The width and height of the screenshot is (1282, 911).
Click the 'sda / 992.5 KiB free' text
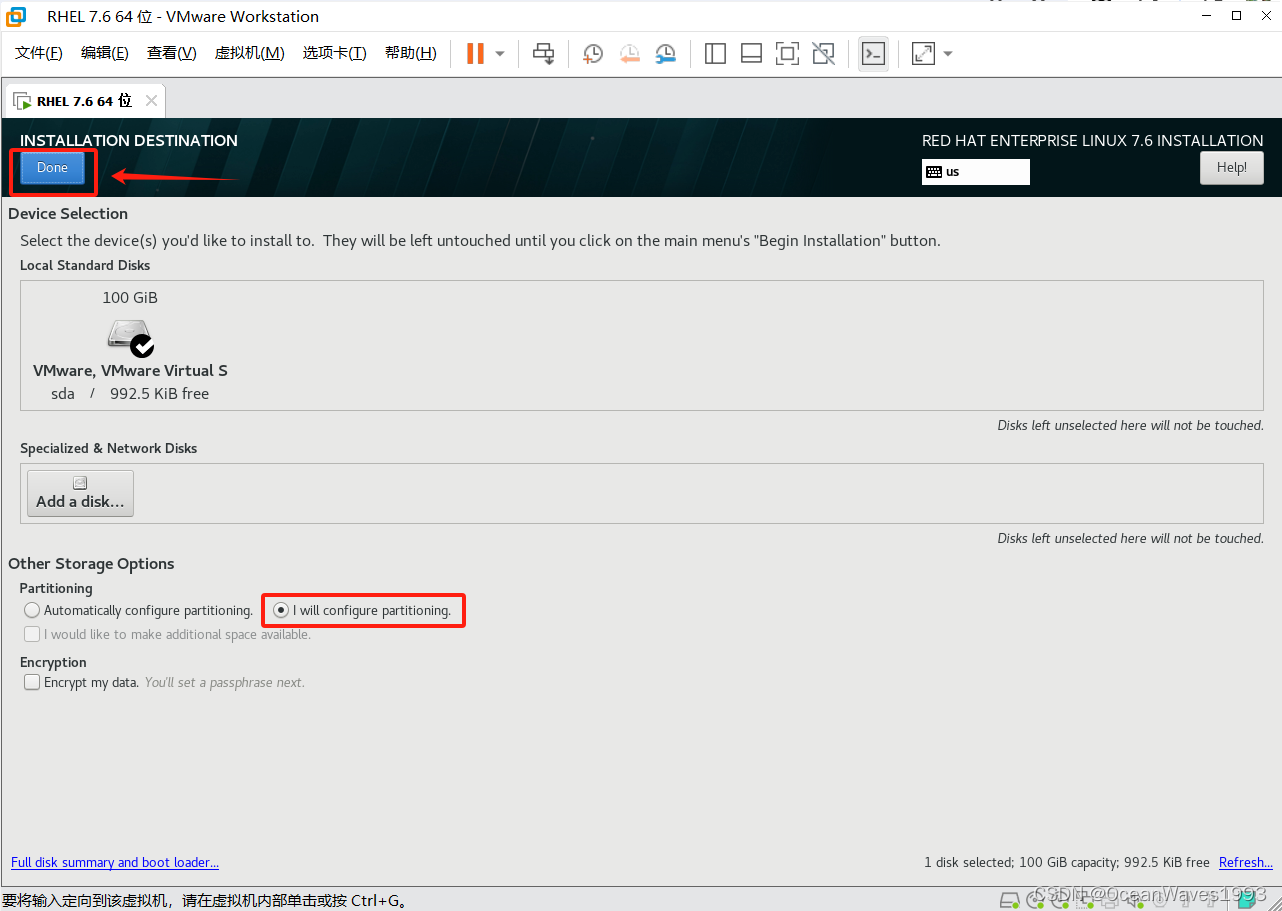[130, 394]
